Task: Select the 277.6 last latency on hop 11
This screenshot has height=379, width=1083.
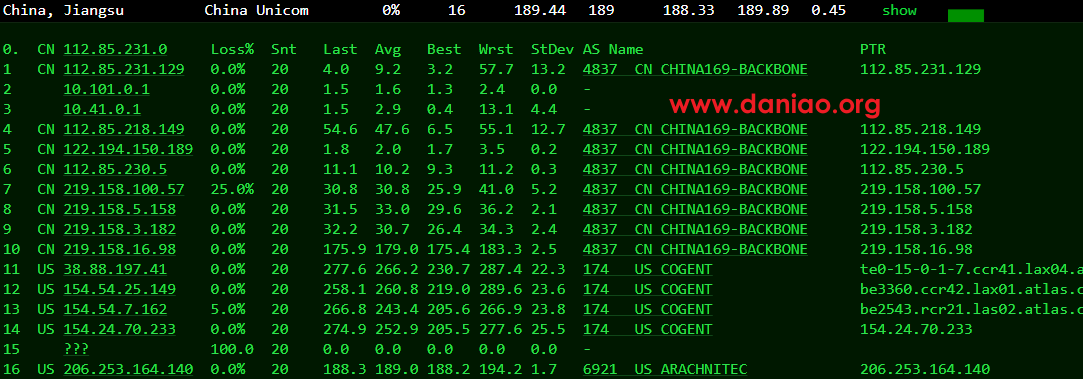Action: coord(345,270)
